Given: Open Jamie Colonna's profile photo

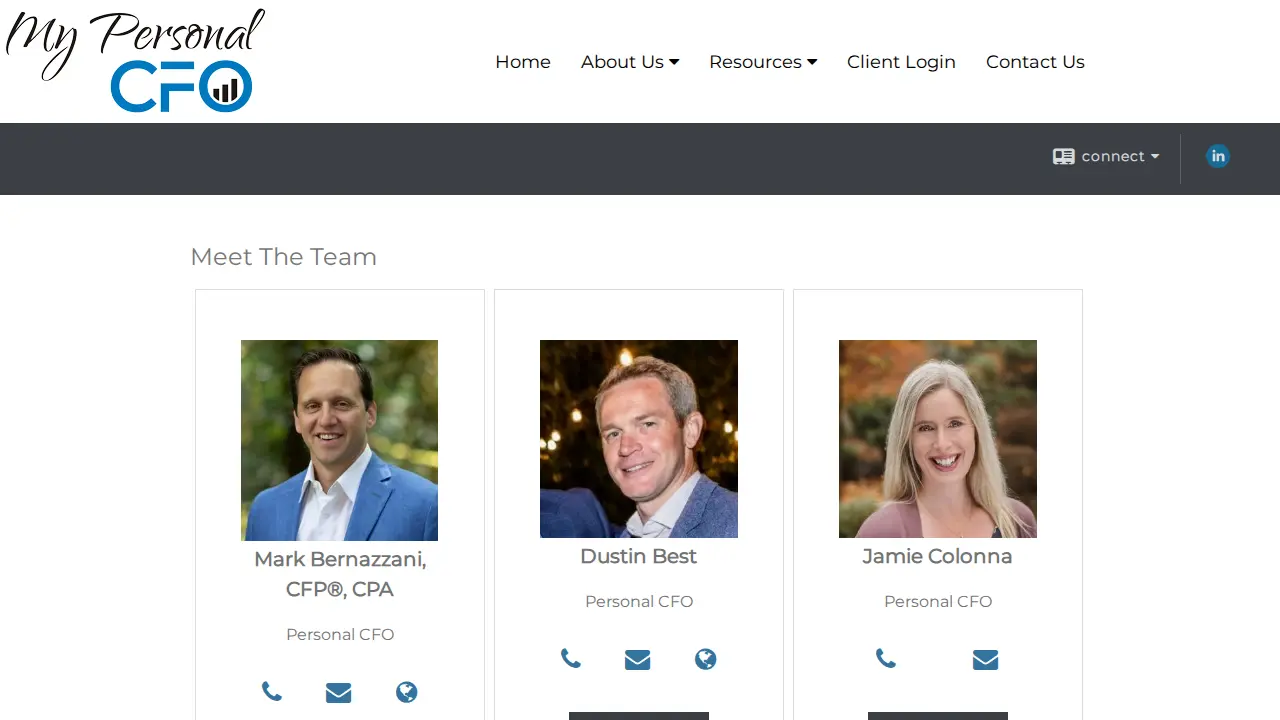Looking at the screenshot, I should (938, 439).
